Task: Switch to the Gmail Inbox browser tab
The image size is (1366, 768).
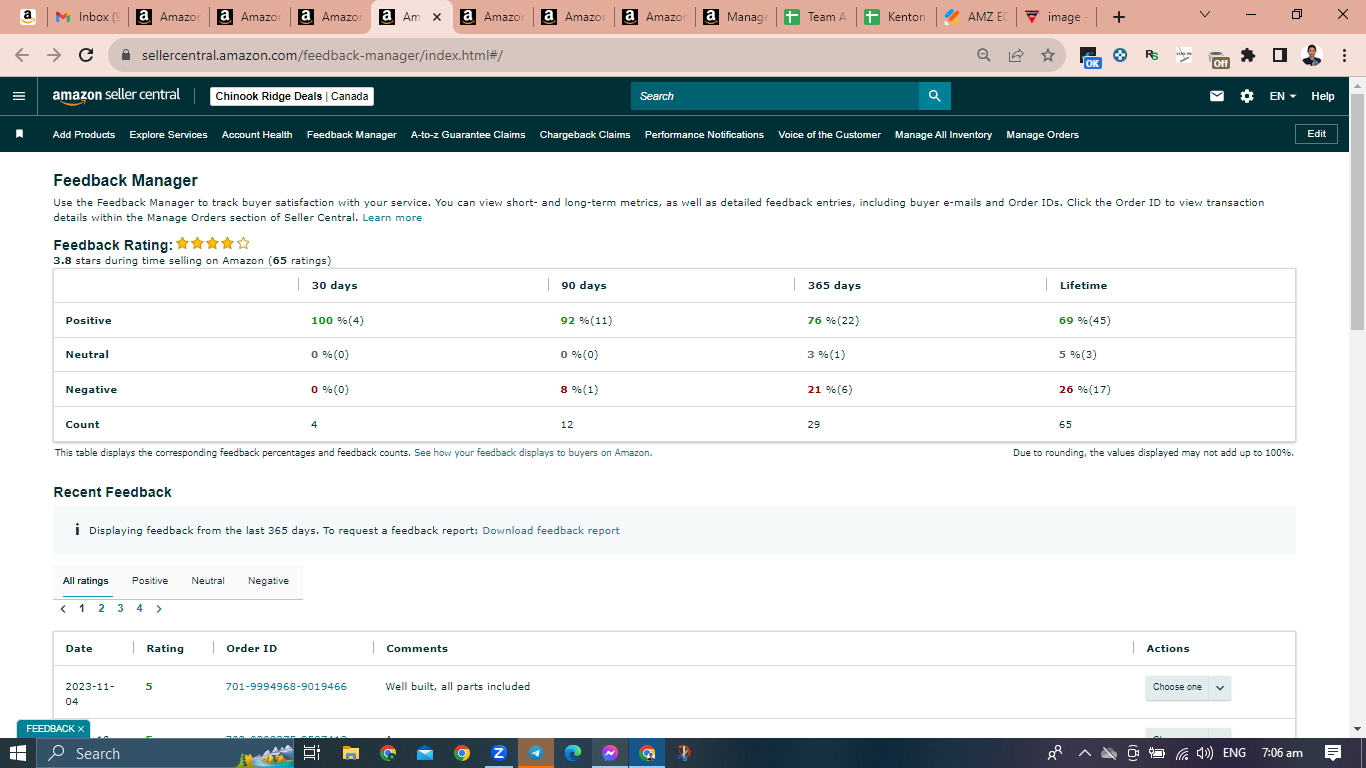Action: [86, 17]
